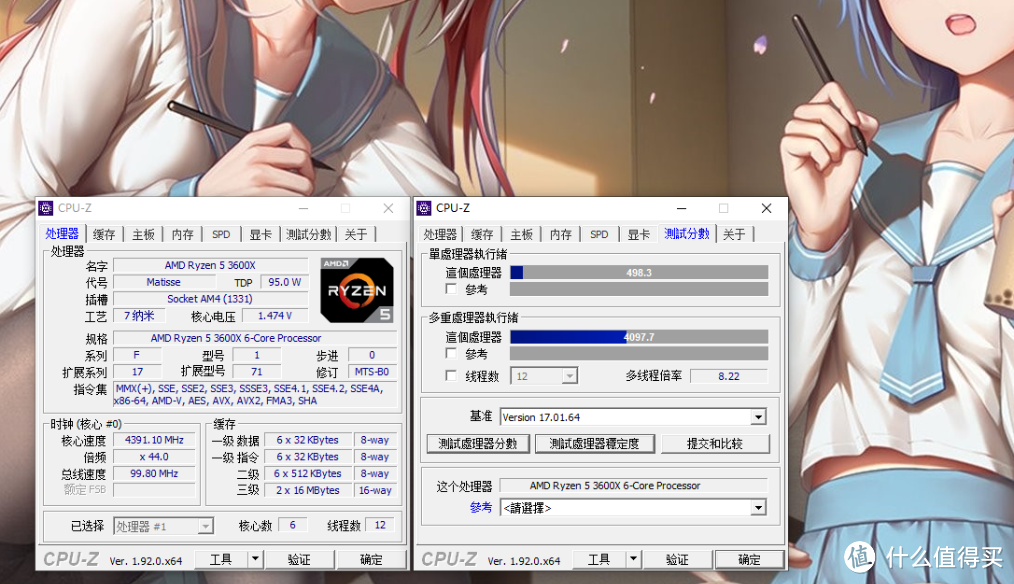Open the thread count dropdown showing 12

click(x=569, y=376)
